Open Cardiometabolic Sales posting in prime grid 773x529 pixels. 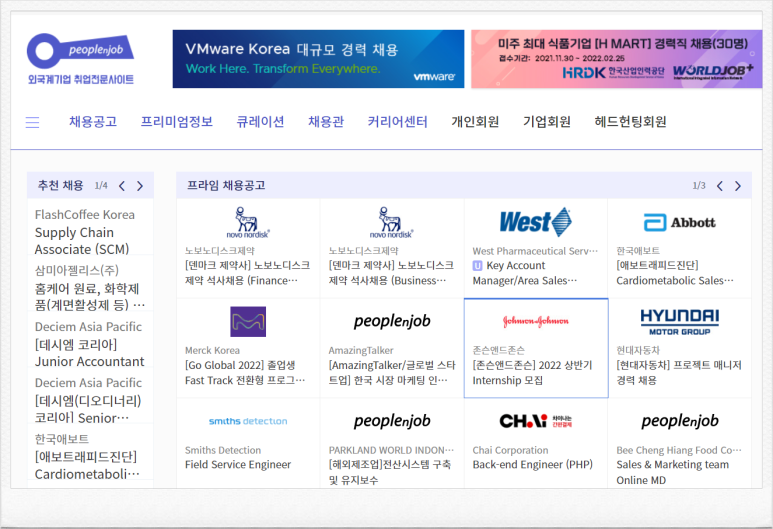pos(675,273)
